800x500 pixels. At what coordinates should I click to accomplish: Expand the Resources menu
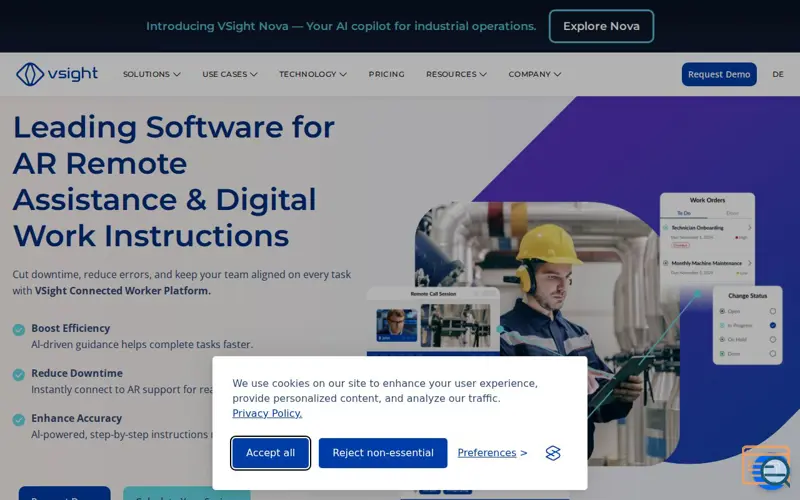pyautogui.click(x=456, y=74)
